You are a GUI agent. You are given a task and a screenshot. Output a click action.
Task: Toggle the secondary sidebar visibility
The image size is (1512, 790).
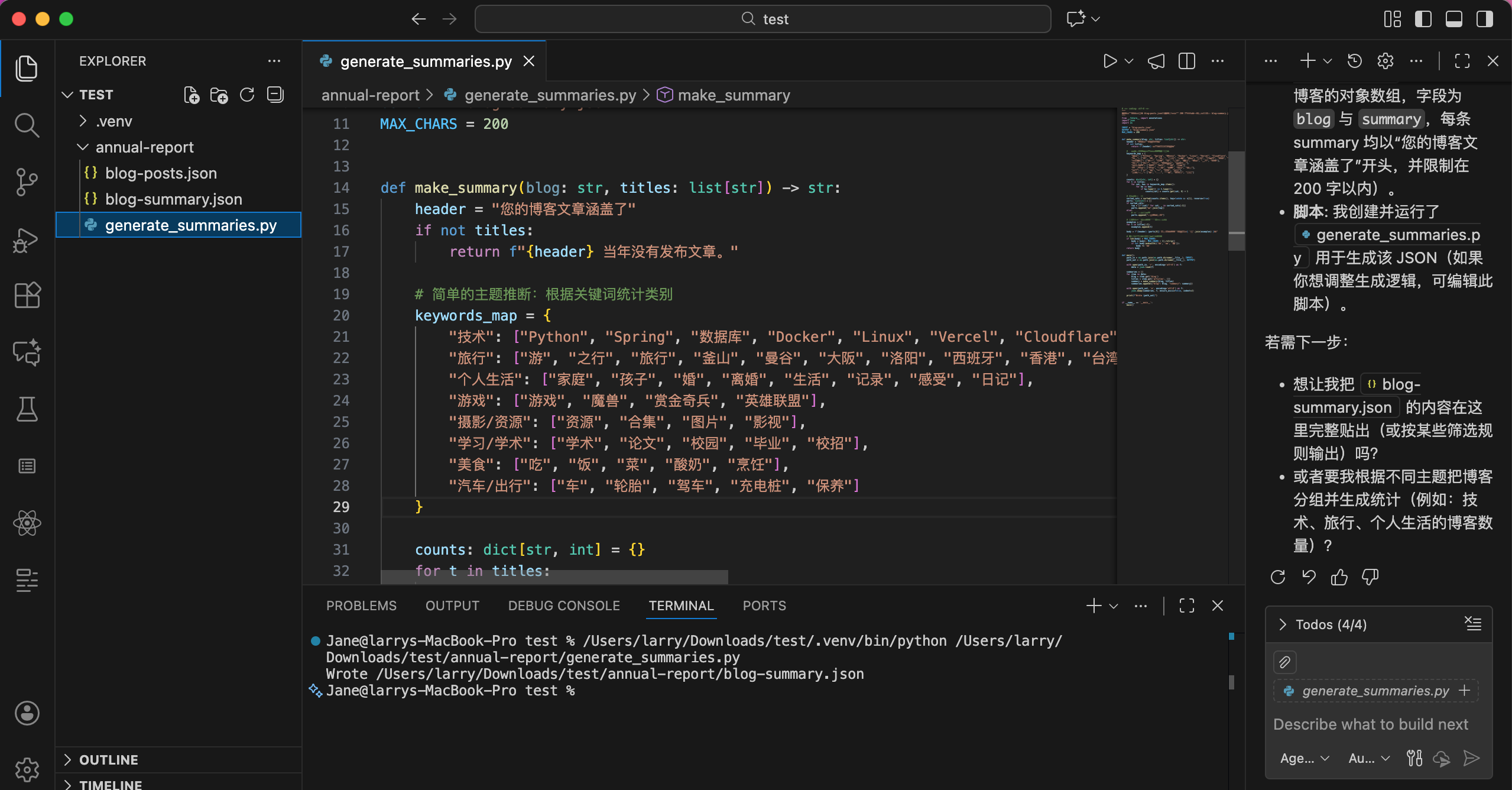pyautogui.click(x=1485, y=19)
